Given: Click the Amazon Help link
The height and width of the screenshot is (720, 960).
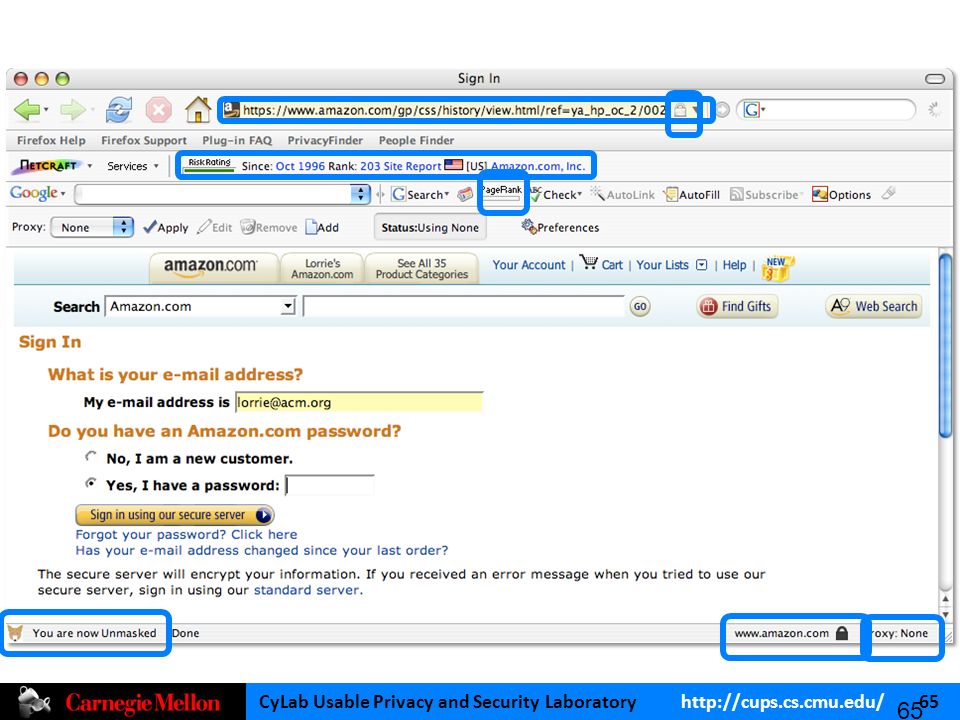Looking at the screenshot, I should click(x=734, y=265).
